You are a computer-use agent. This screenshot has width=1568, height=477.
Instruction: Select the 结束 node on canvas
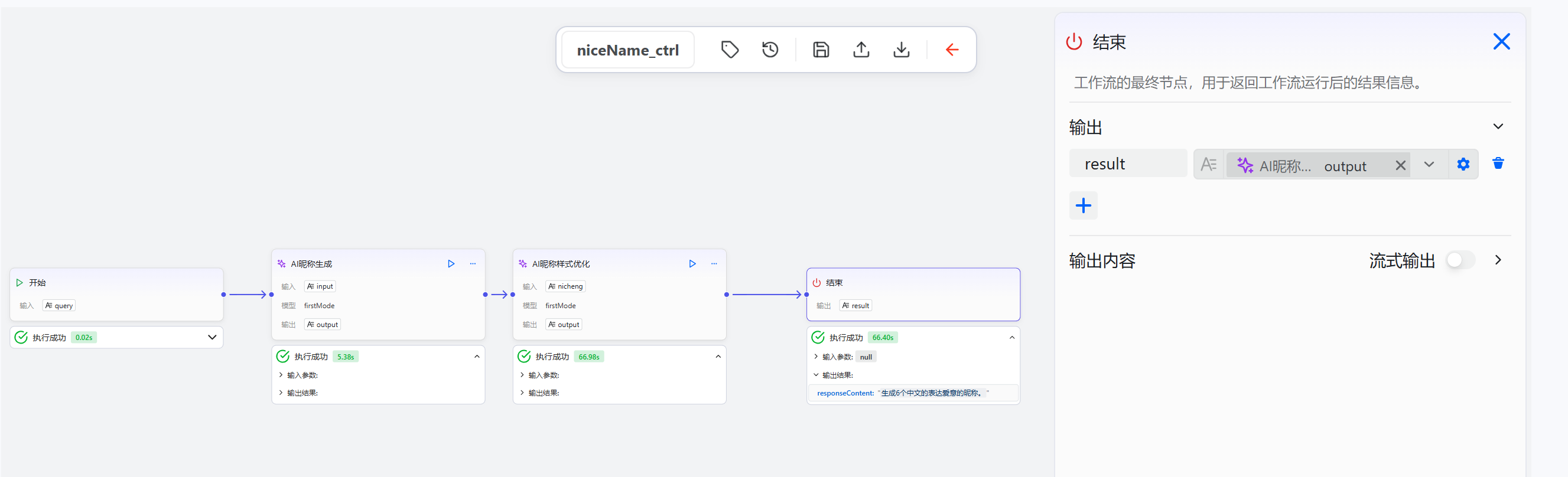(x=913, y=295)
